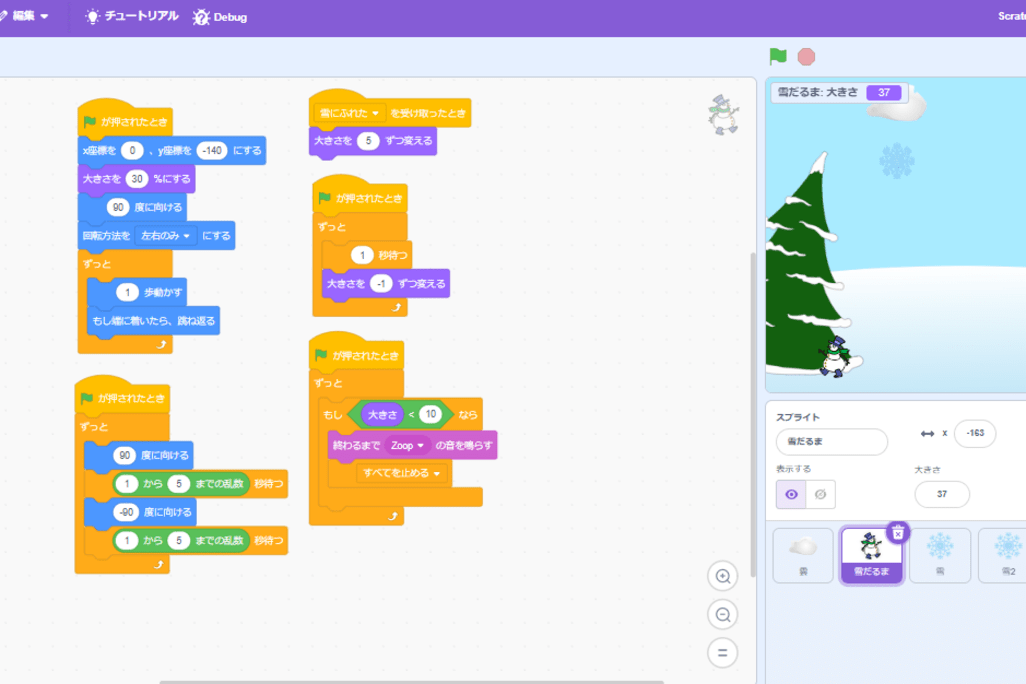
Task: Click the sprite name field 雪だるま
Action: point(831,442)
